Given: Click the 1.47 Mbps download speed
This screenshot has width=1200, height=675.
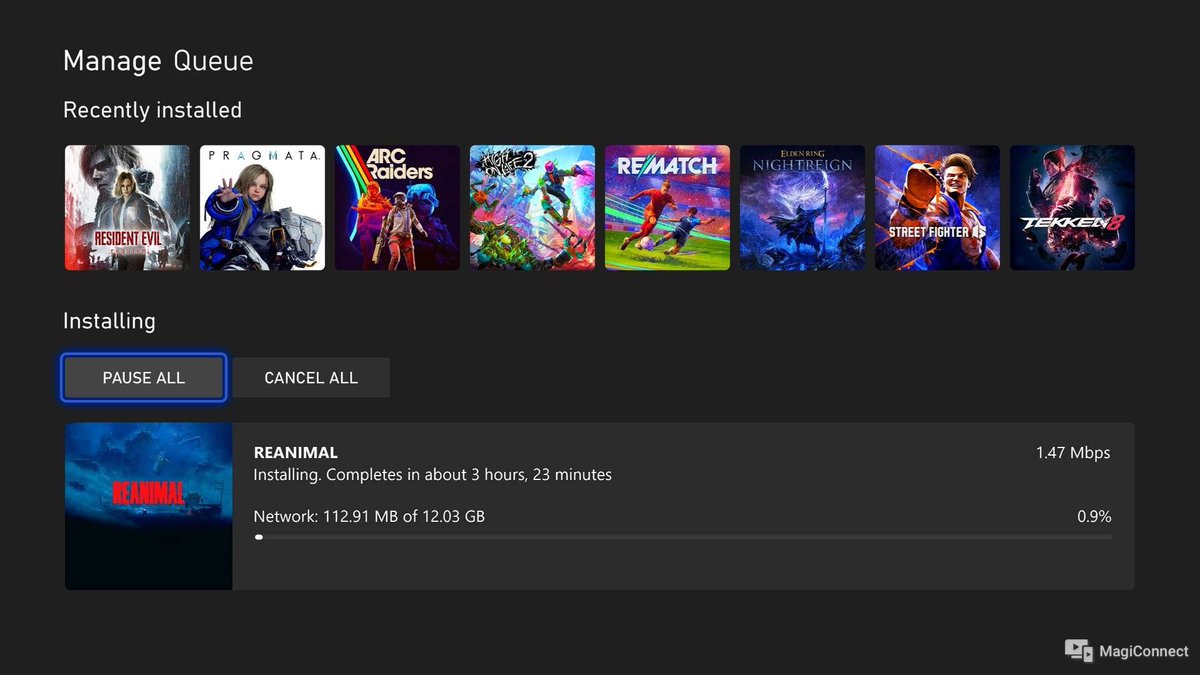Looking at the screenshot, I should click(x=1073, y=453).
